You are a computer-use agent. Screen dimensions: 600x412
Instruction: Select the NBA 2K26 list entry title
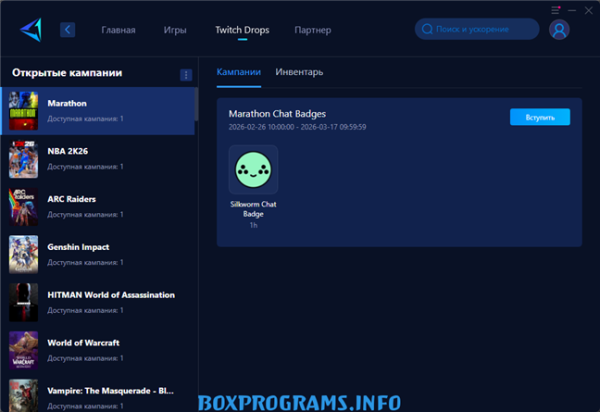68,151
